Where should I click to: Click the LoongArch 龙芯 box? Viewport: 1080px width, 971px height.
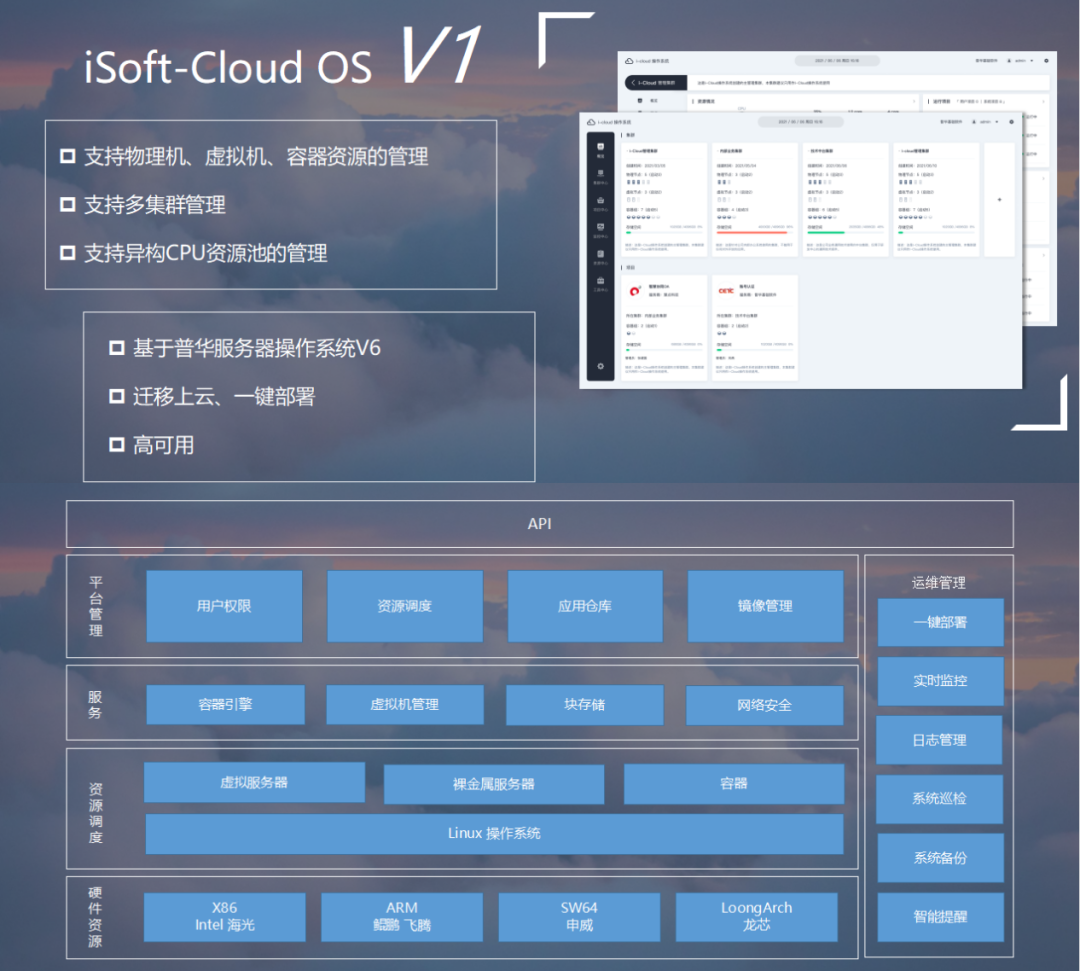coord(756,917)
